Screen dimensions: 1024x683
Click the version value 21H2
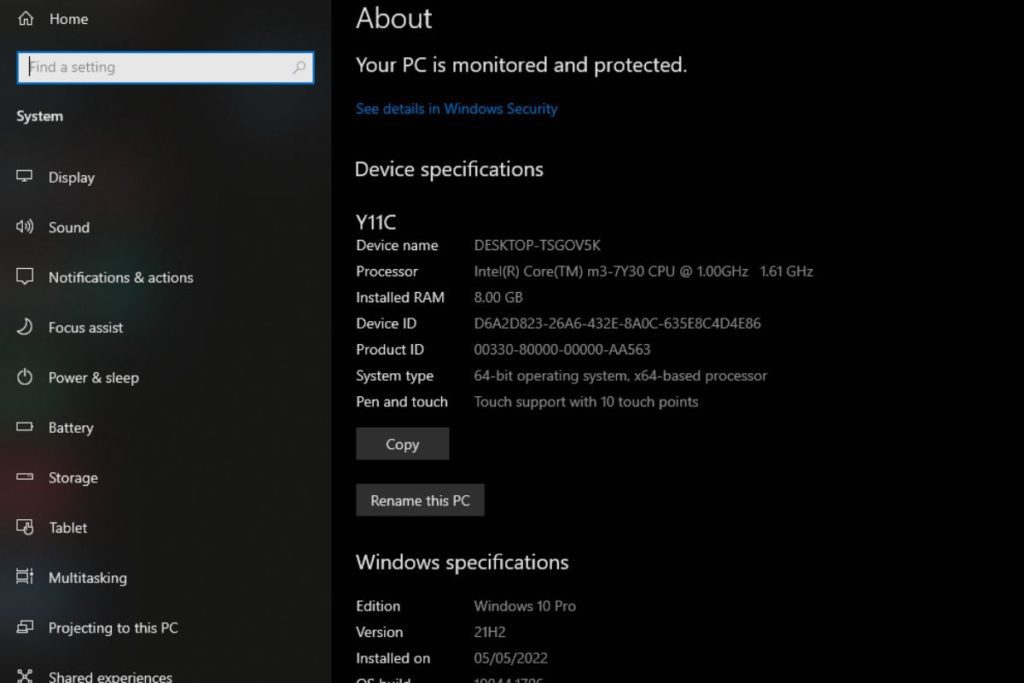pyautogui.click(x=490, y=632)
